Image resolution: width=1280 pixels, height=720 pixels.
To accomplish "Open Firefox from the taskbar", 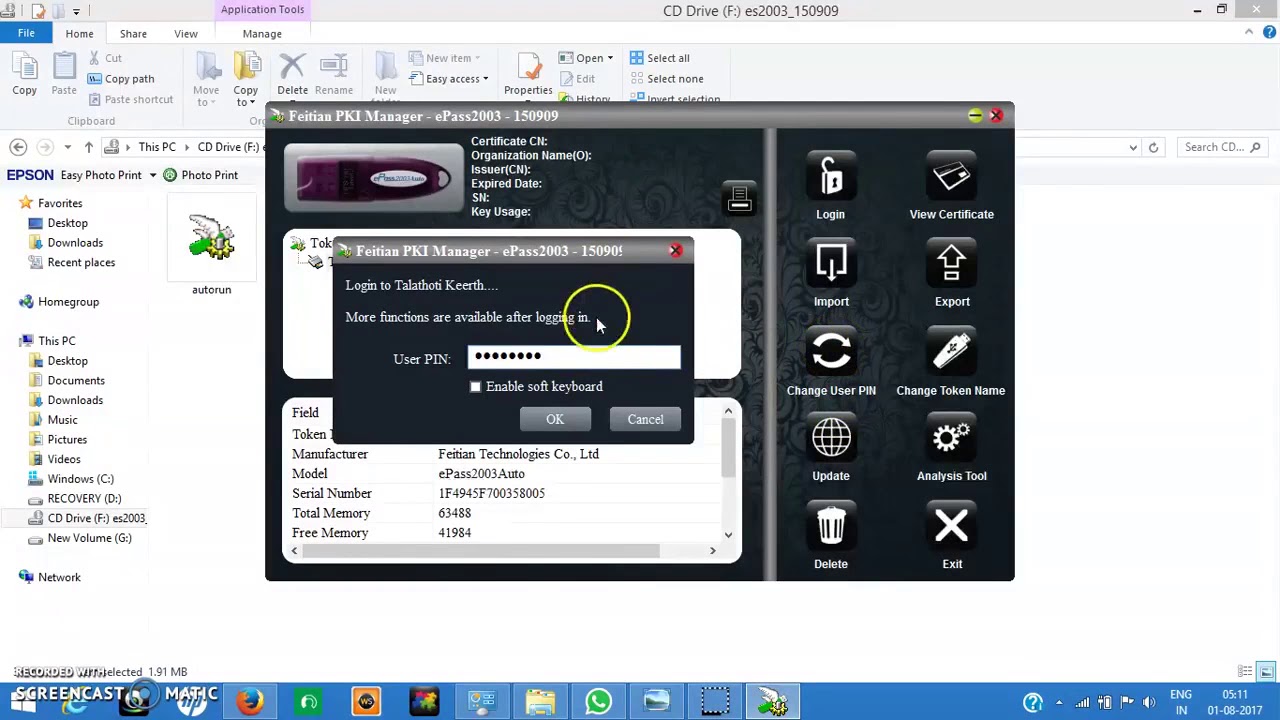I will click(250, 701).
